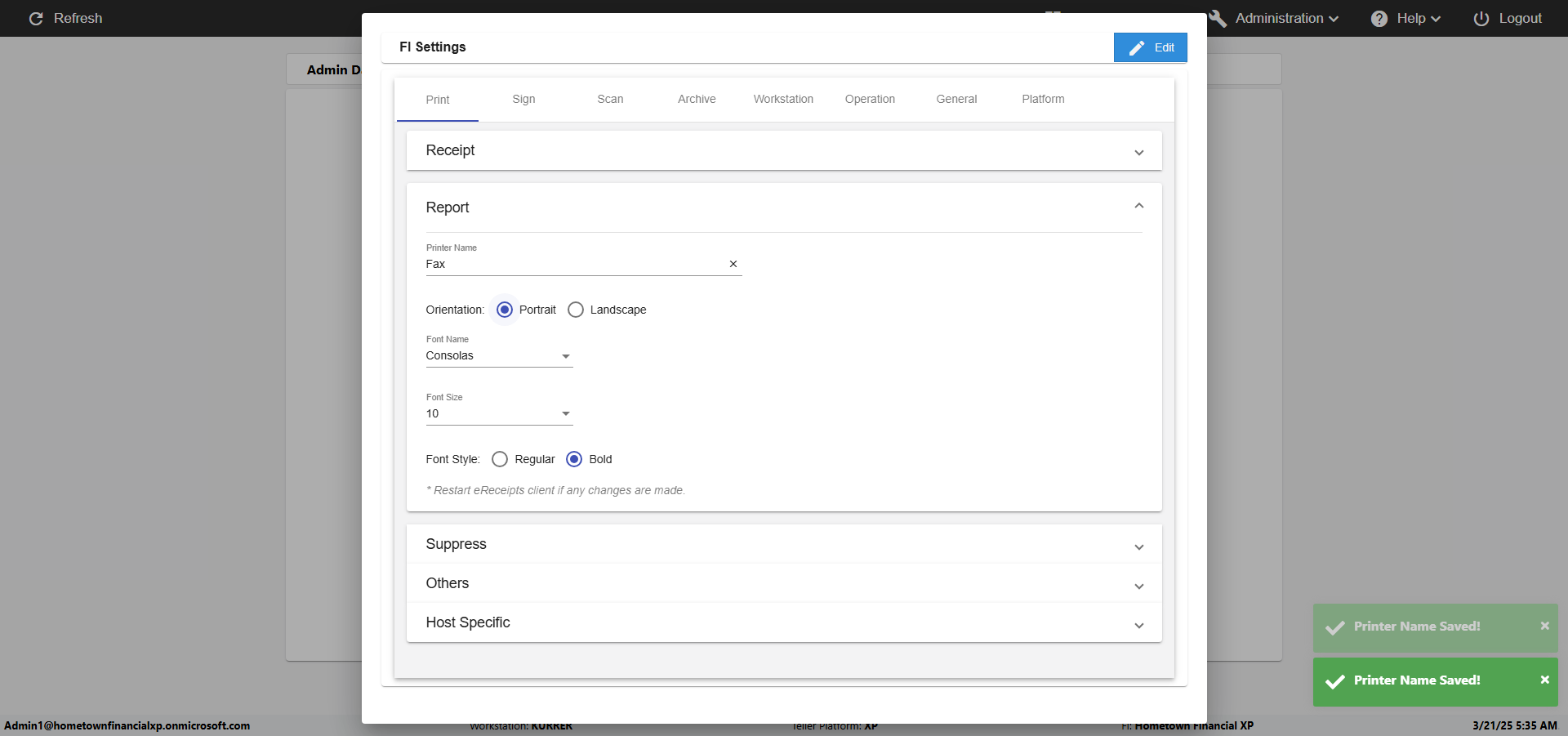Expand the Receipt section
Image resolution: width=1568 pixels, height=736 pixels.
[x=1138, y=153]
